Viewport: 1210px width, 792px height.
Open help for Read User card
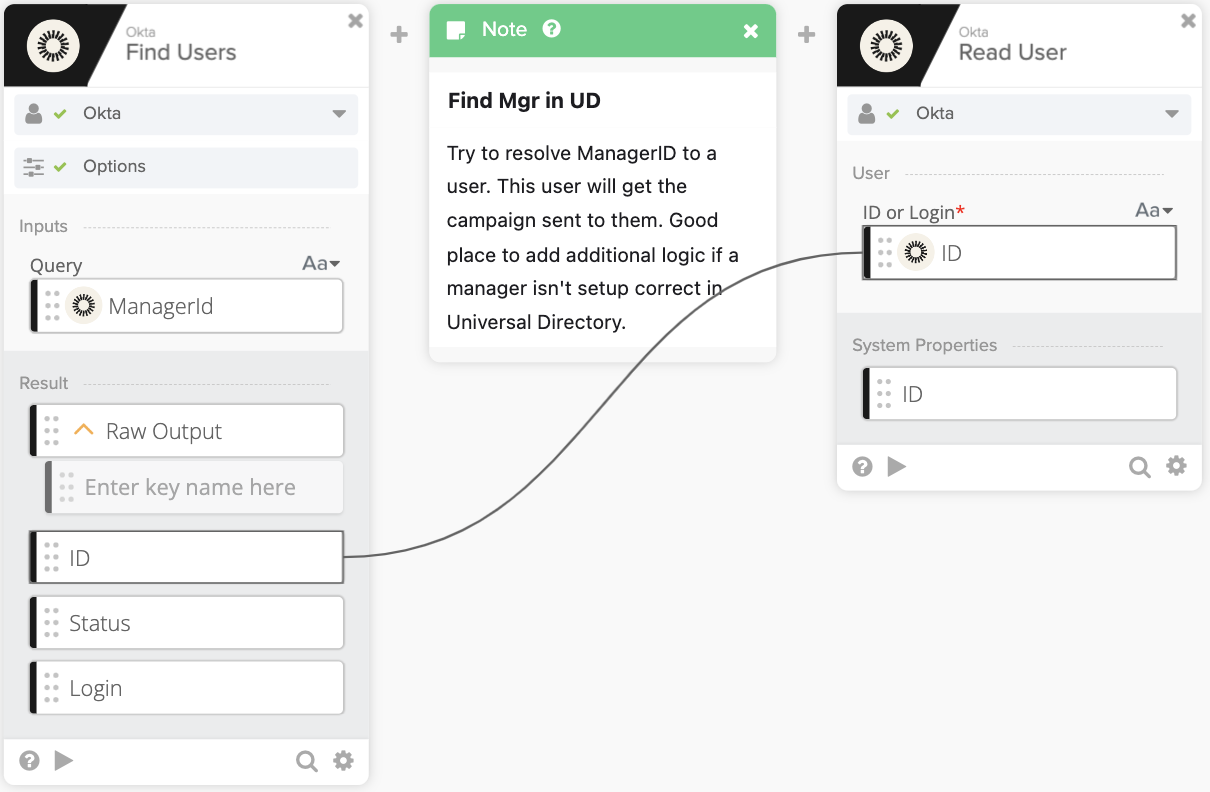862,466
